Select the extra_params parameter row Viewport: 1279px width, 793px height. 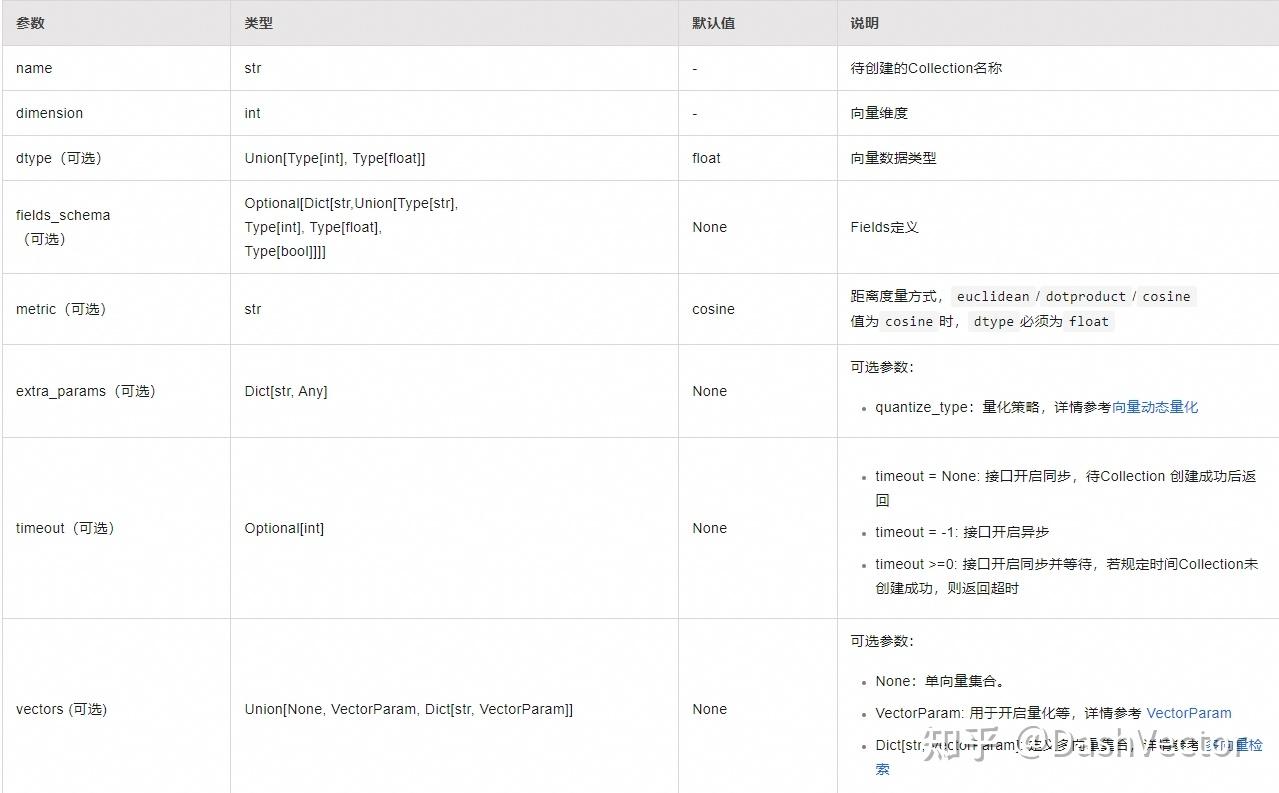(x=85, y=391)
